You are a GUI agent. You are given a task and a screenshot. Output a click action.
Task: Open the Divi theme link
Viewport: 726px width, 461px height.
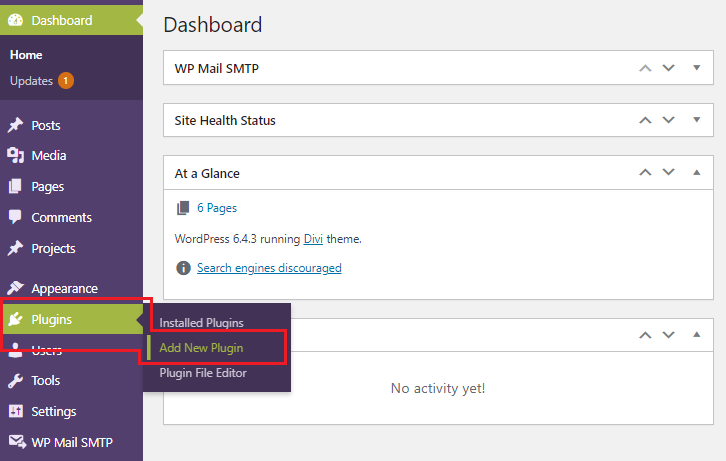313,239
